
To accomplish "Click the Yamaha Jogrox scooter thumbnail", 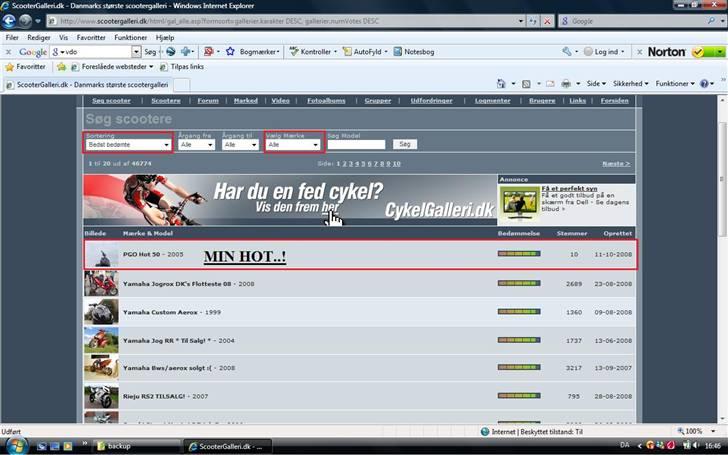I will click(101, 283).
